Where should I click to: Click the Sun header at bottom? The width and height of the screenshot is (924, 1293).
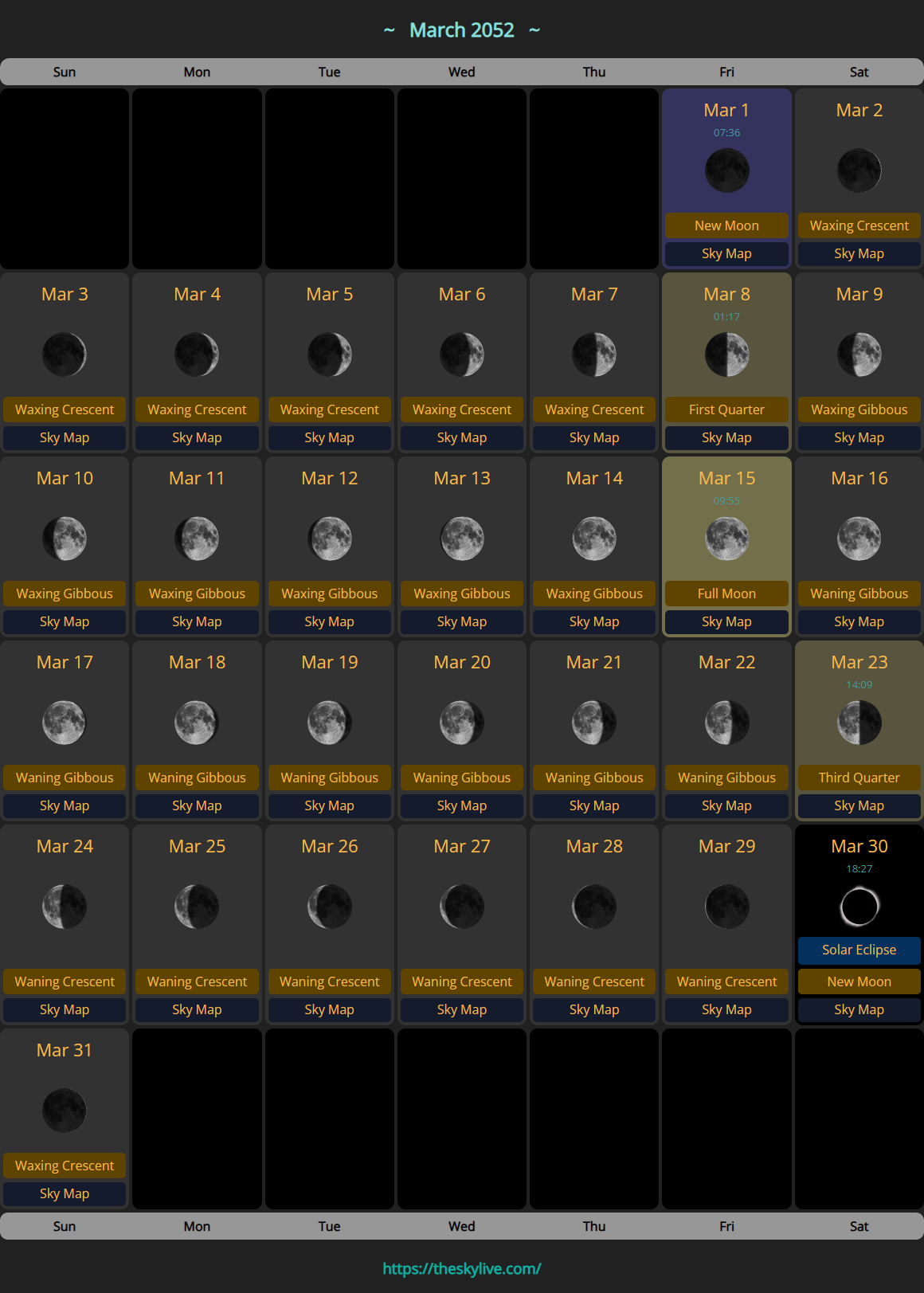point(65,1226)
